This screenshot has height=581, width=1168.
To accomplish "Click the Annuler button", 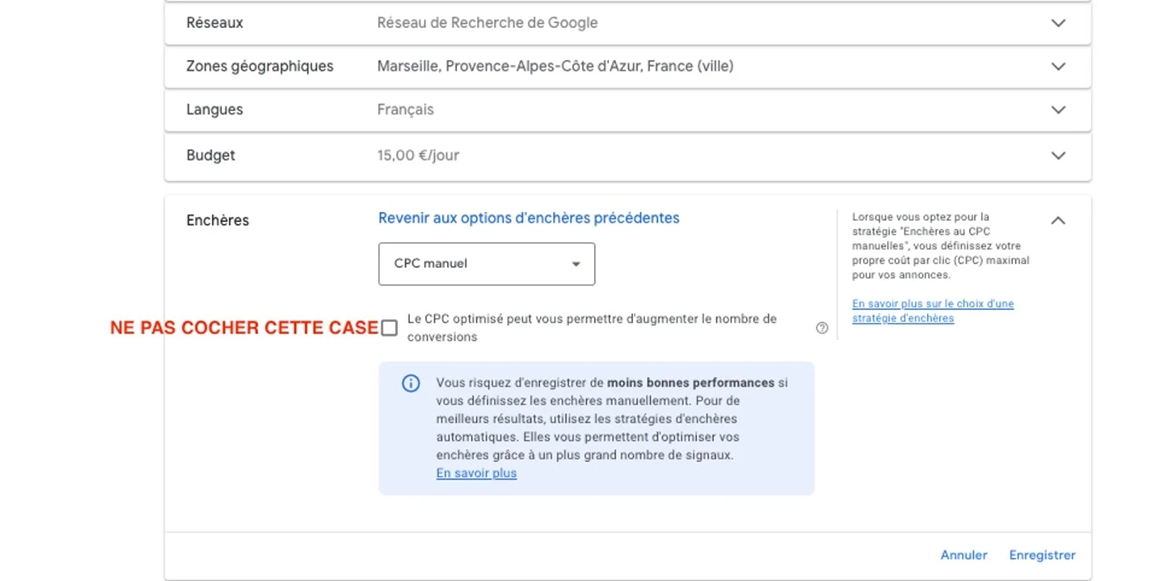I will pyautogui.click(x=964, y=555).
